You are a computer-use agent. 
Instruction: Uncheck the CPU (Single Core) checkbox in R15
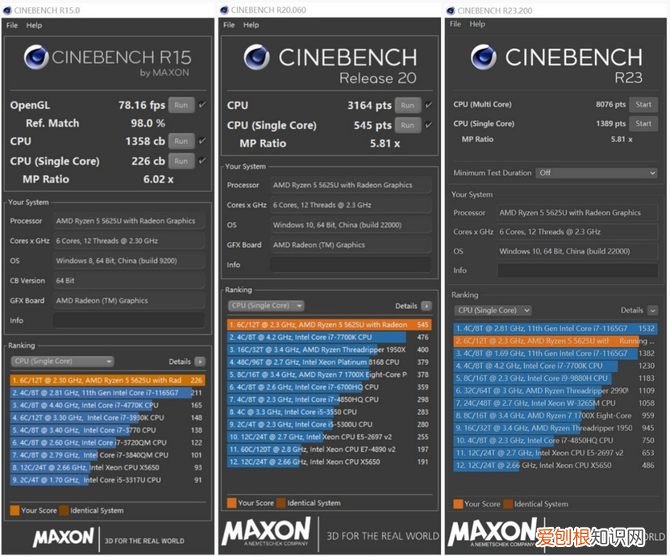tap(202, 160)
